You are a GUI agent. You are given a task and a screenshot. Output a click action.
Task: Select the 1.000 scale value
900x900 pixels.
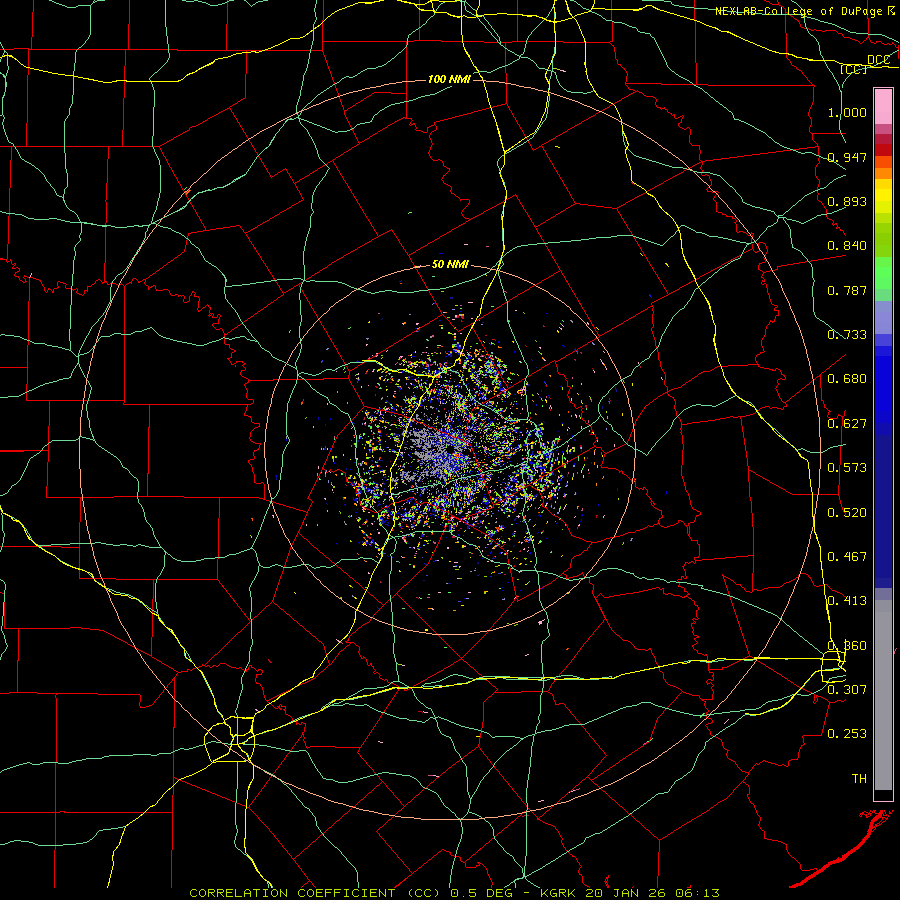847,112
